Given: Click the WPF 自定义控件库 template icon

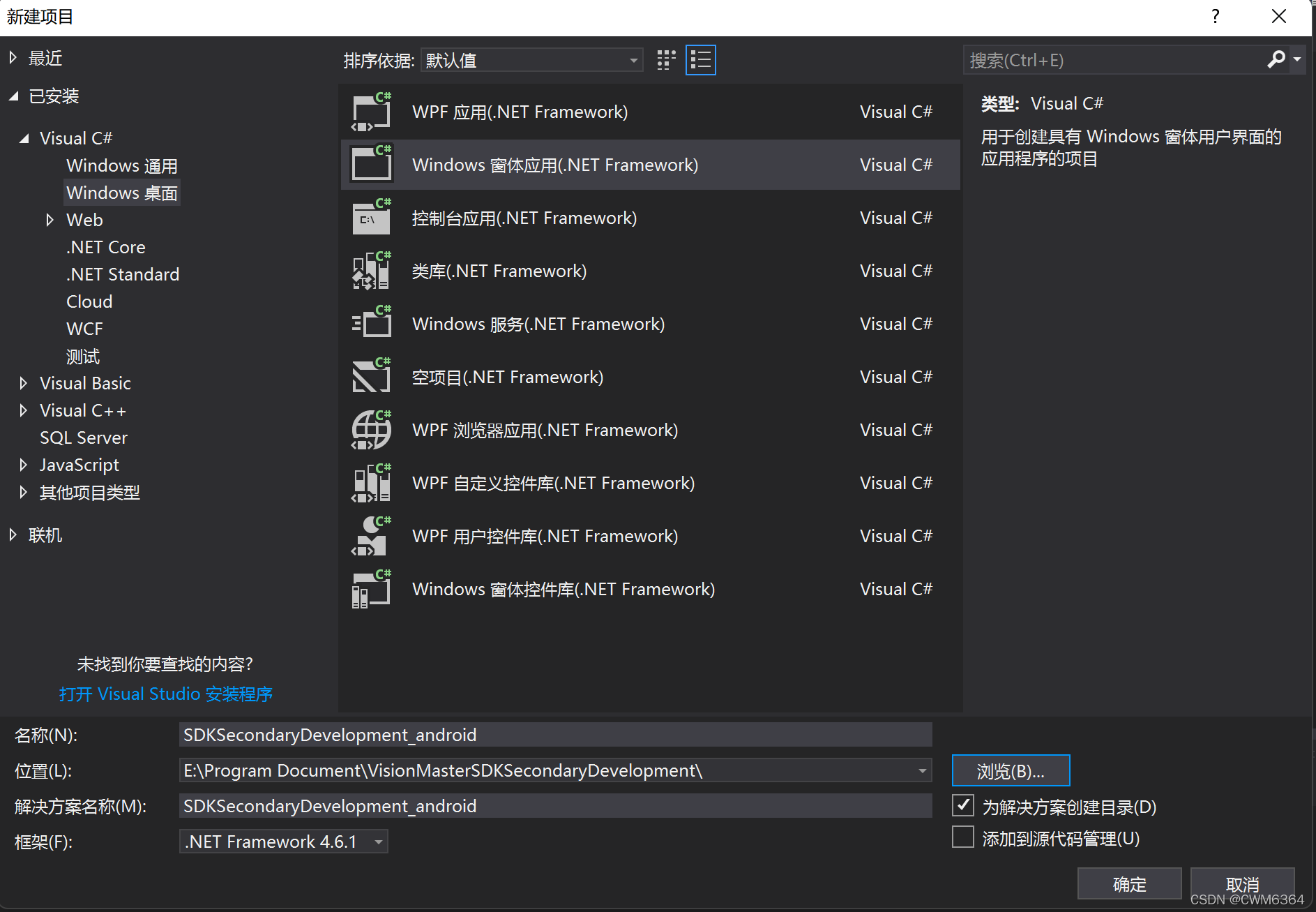Looking at the screenshot, I should [x=372, y=483].
